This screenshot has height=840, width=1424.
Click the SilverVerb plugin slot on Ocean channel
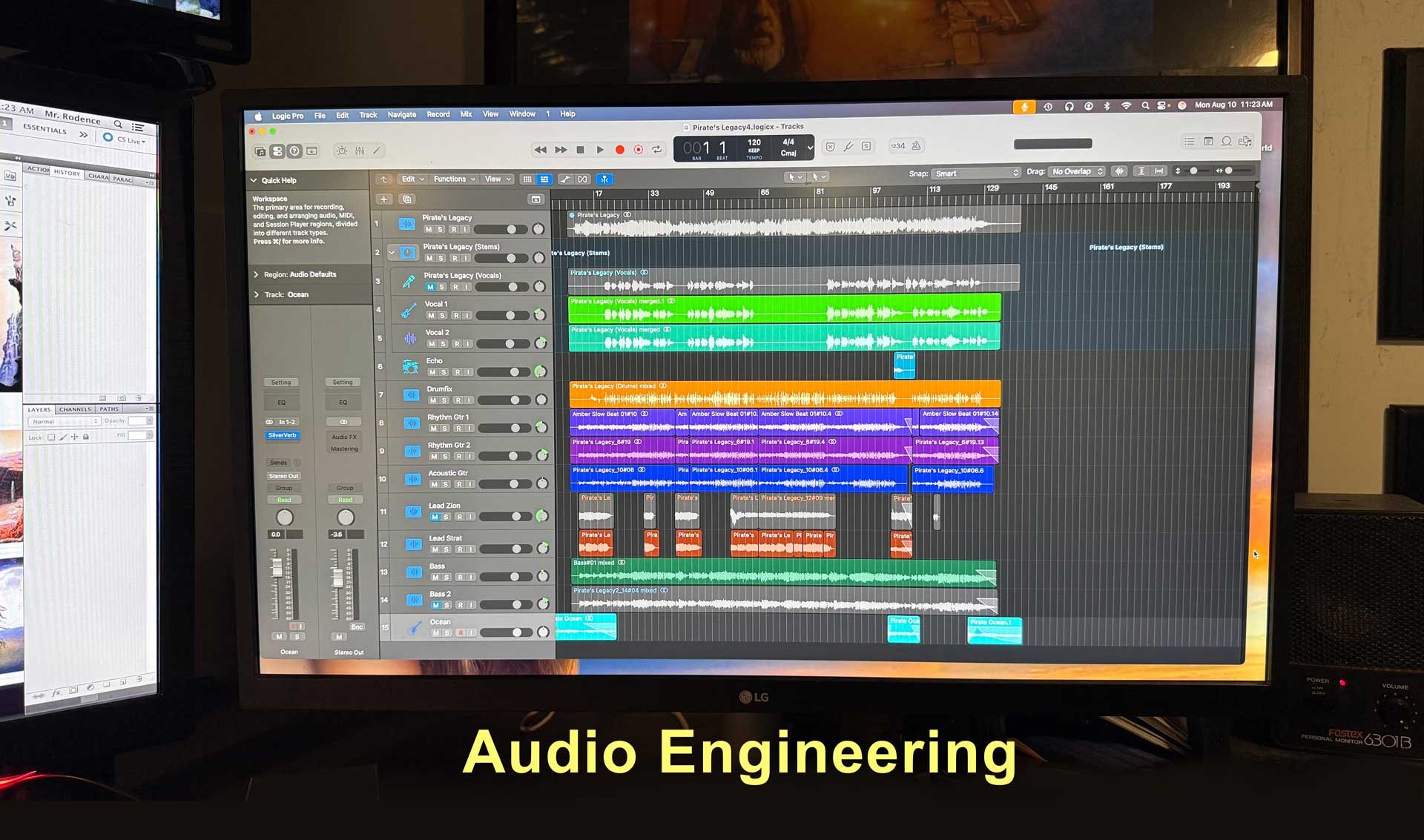click(283, 436)
